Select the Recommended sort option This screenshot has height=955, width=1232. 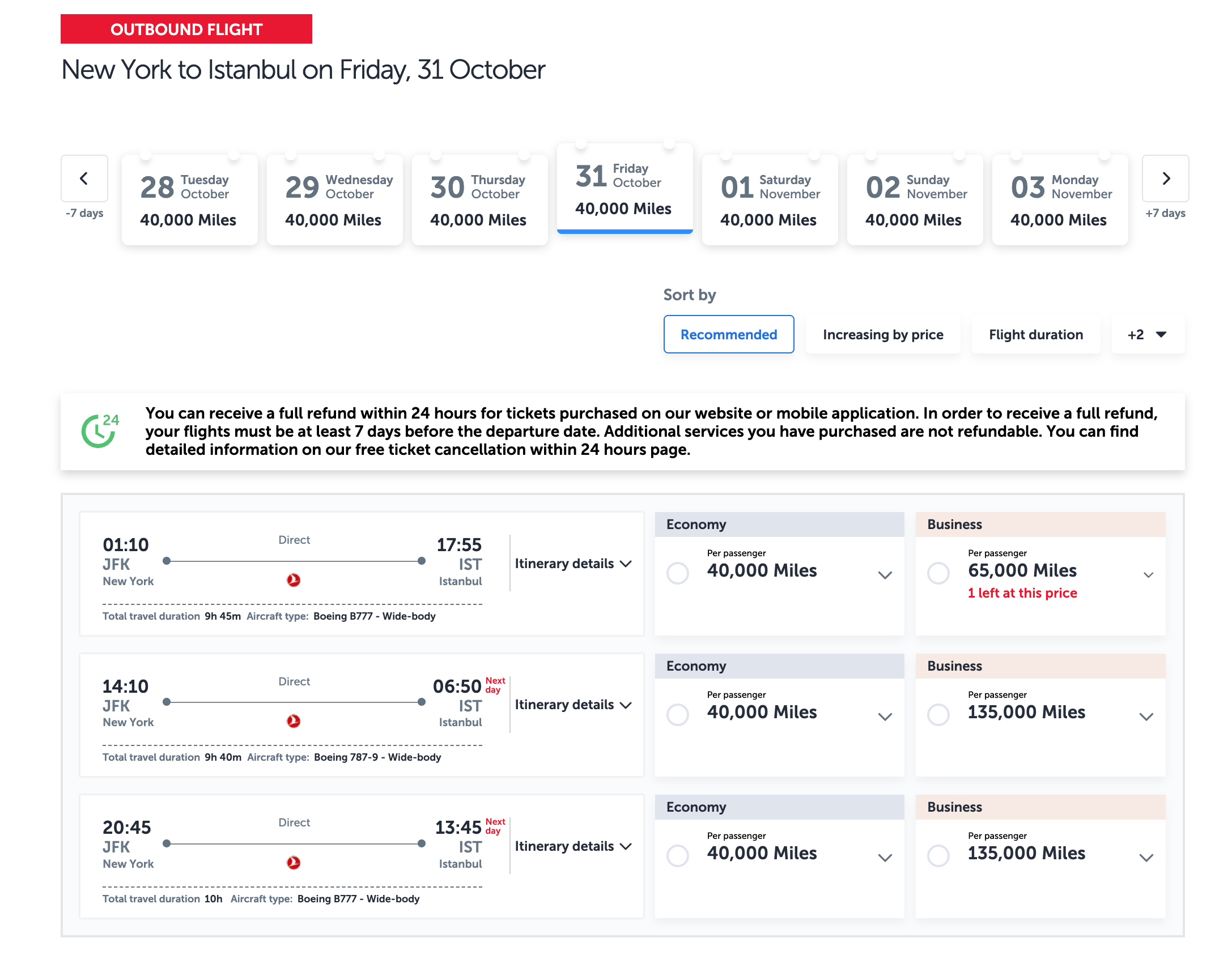pos(729,334)
